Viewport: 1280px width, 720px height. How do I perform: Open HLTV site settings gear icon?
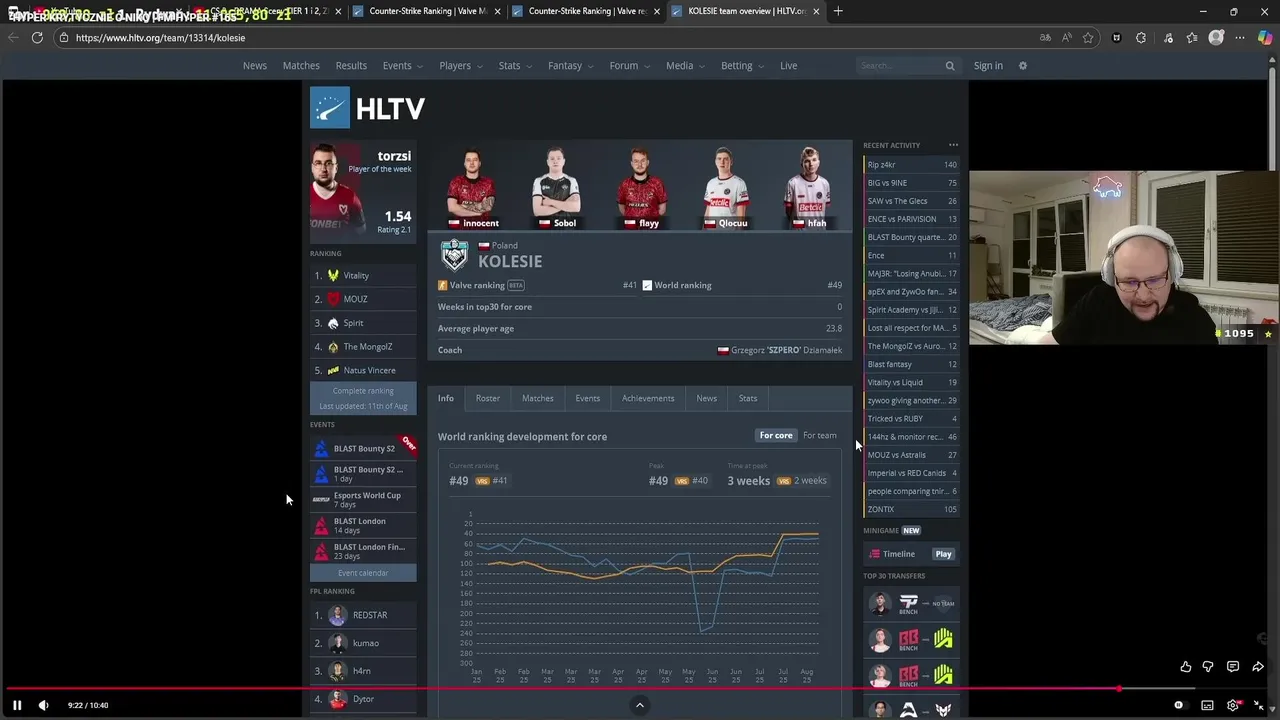pyautogui.click(x=1022, y=66)
